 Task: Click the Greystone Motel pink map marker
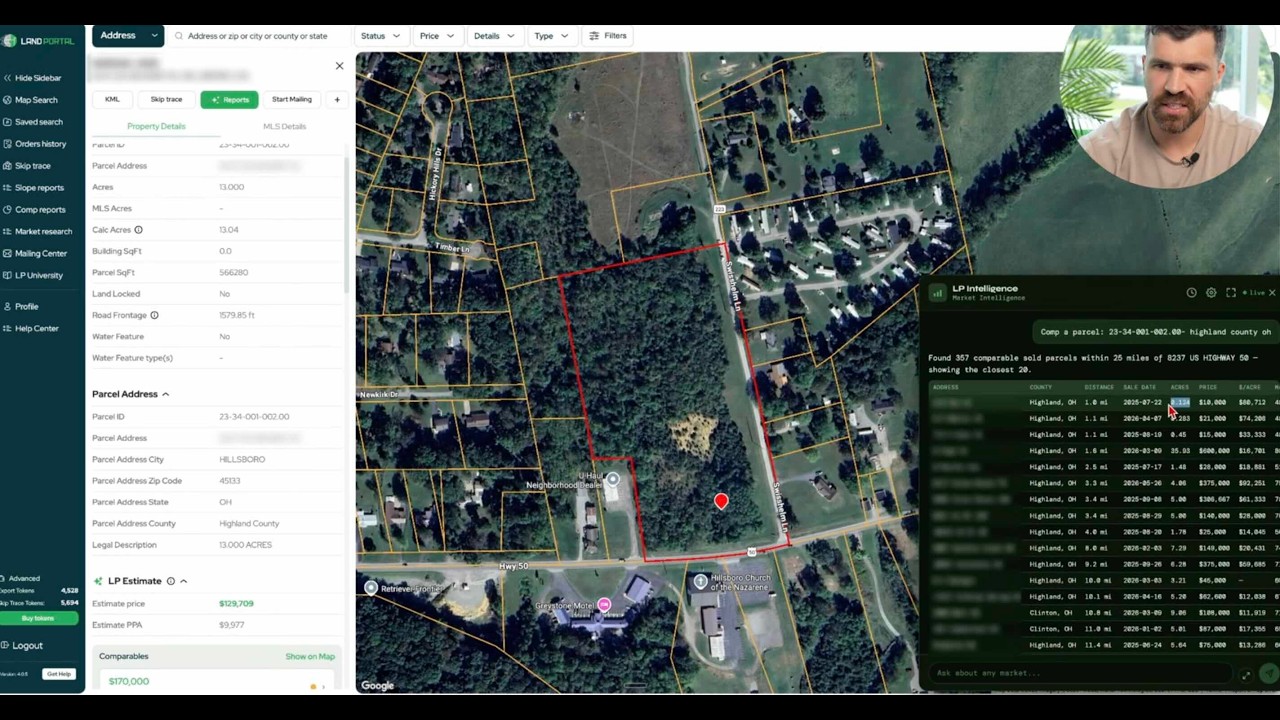604,605
